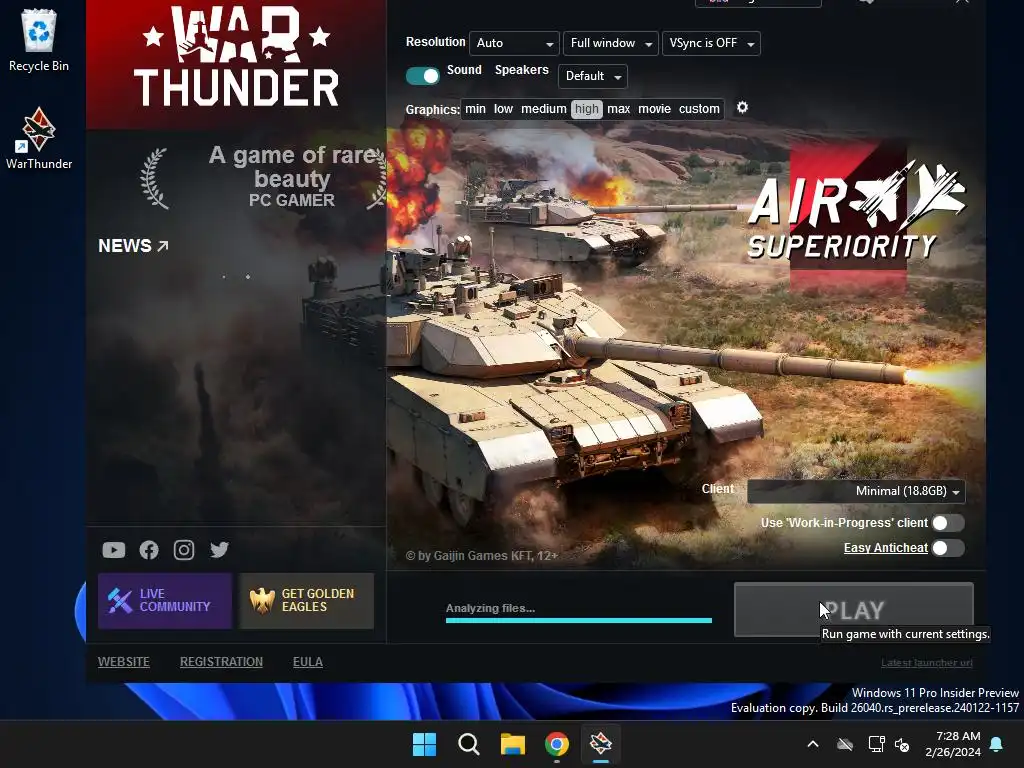Select movie graphics preset

click(654, 109)
